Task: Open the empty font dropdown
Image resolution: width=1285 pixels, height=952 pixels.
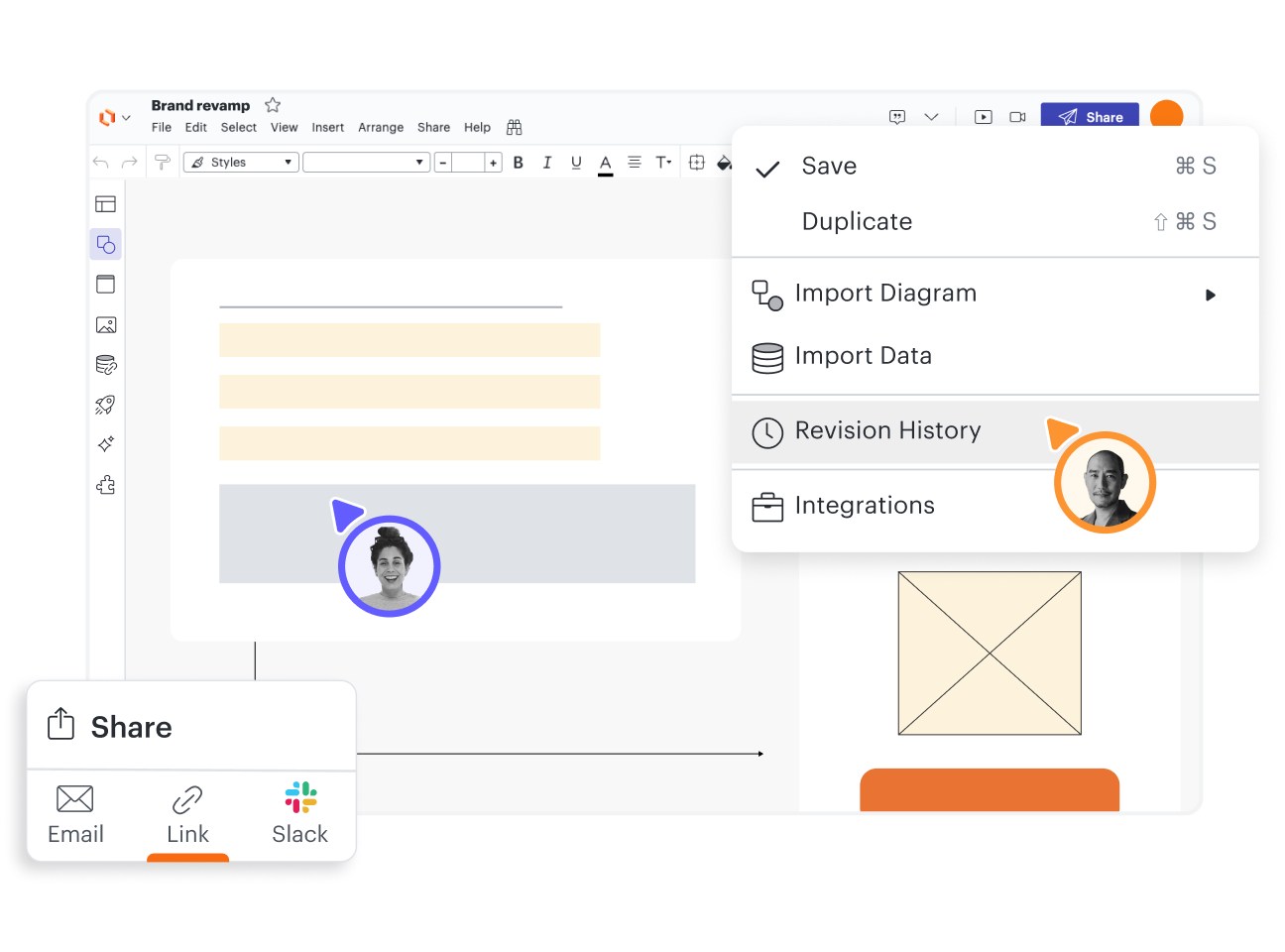Action: coord(366,163)
